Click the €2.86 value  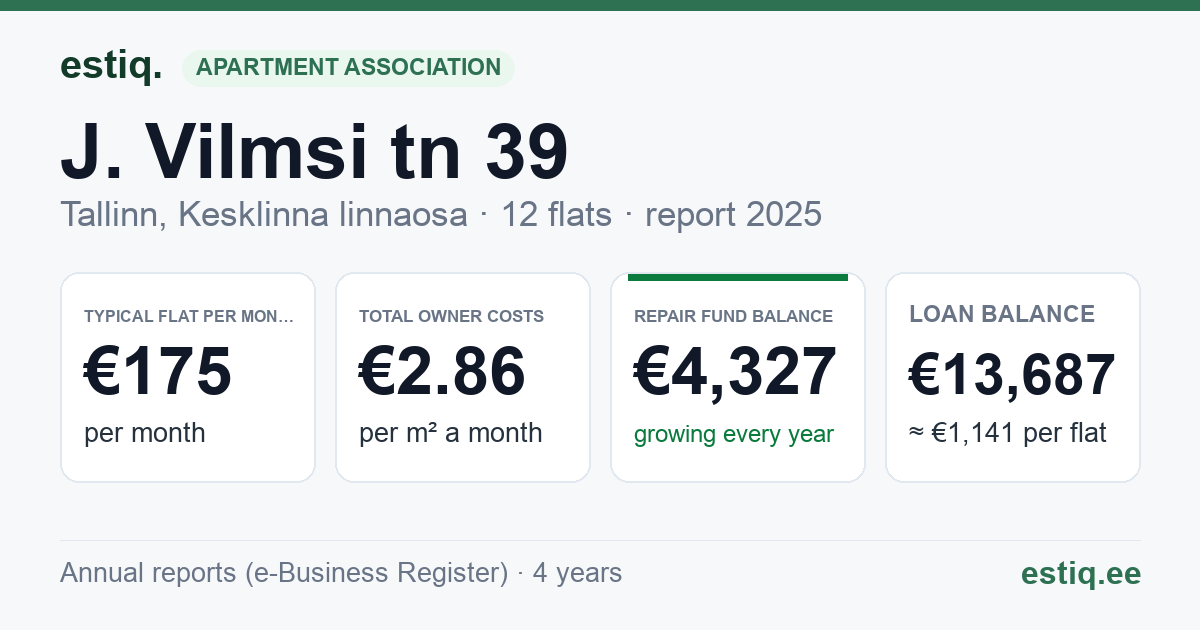point(442,371)
